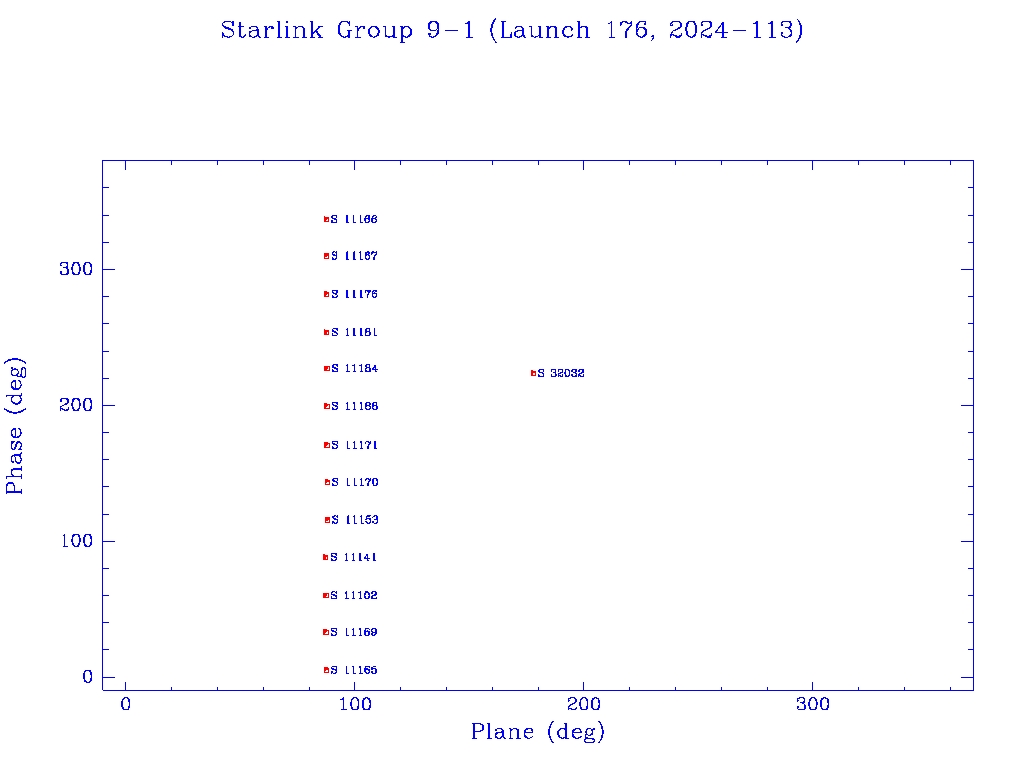Click the S 11184 satellite label
The height and width of the screenshot is (768, 1024).
click(x=355, y=369)
